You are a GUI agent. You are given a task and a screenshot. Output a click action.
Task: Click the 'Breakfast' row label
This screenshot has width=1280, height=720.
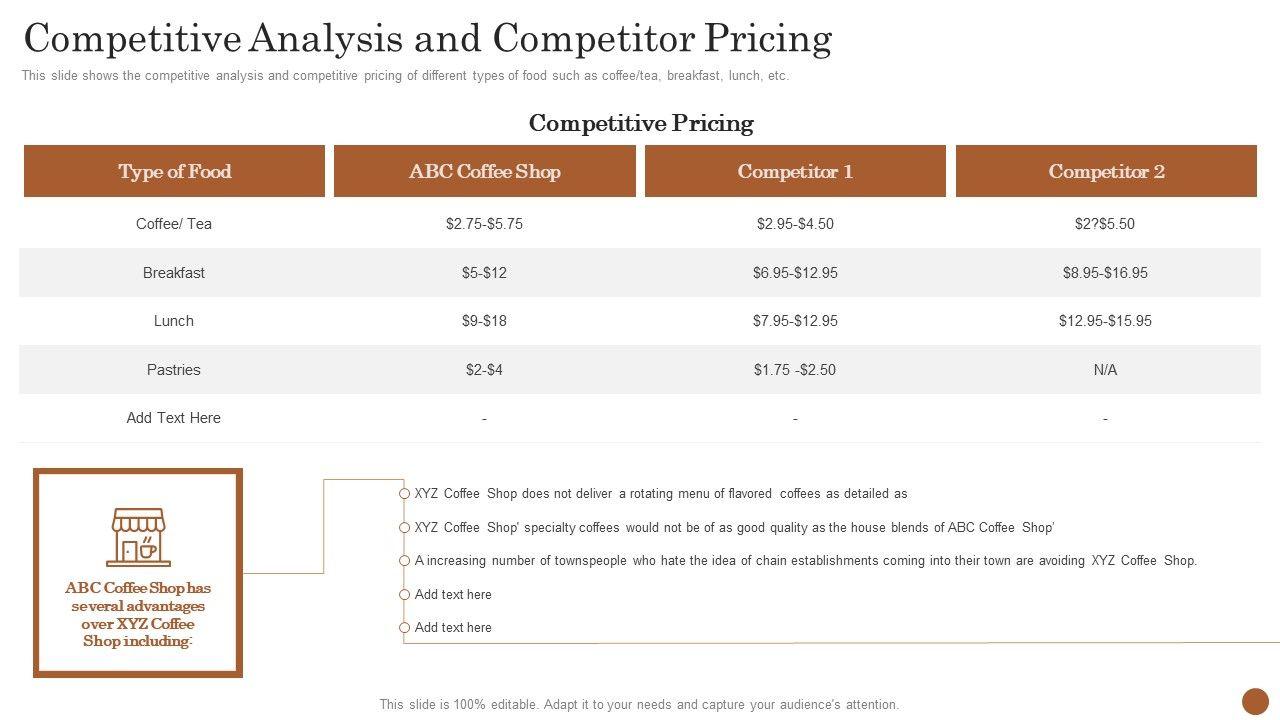pos(174,273)
